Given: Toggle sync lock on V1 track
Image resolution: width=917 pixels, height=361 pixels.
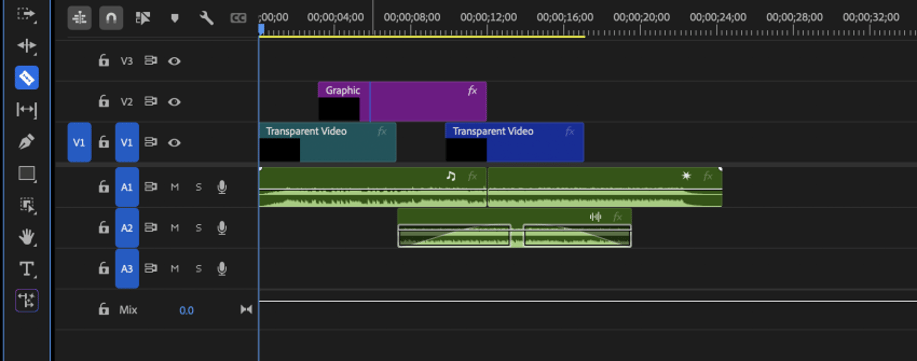Looking at the screenshot, I should 151,142.
